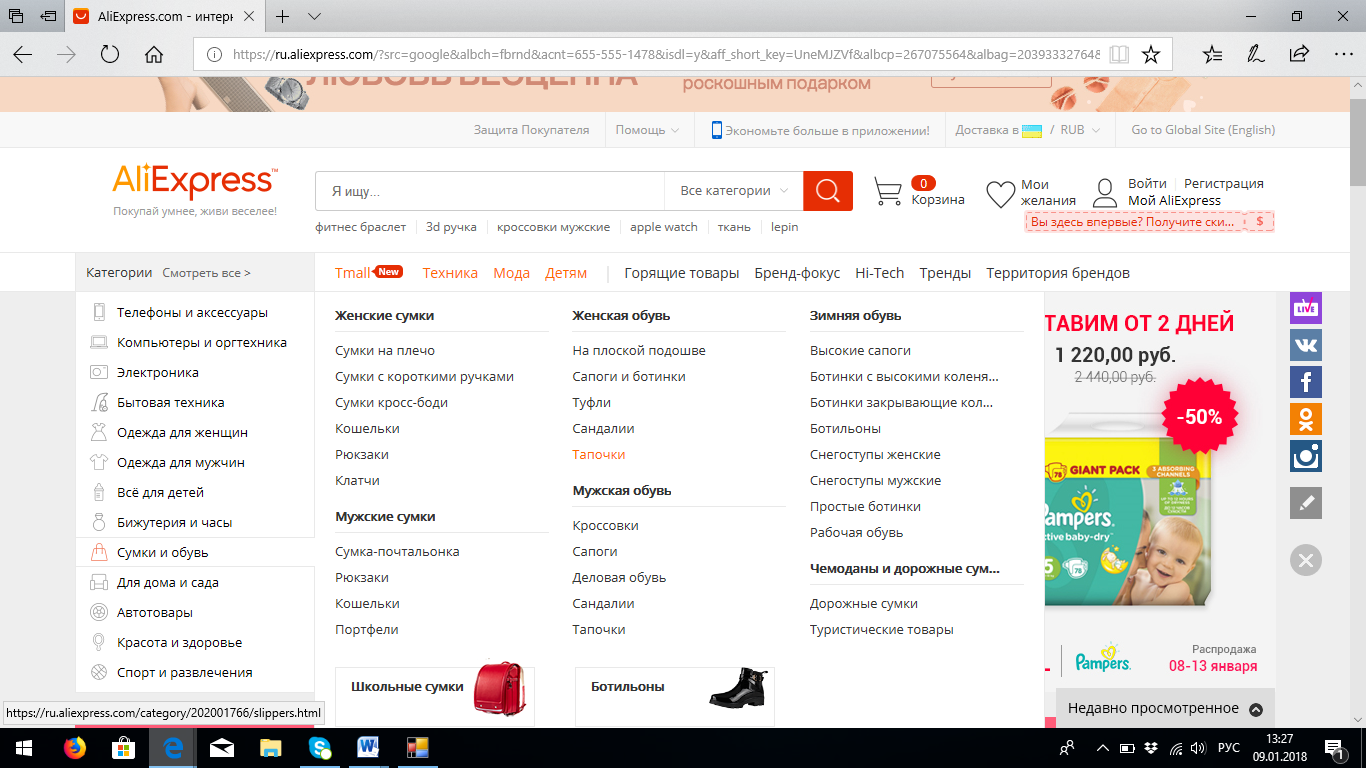Open the Тапочки link under Женская обувь
The image size is (1366, 768).
tap(599, 454)
